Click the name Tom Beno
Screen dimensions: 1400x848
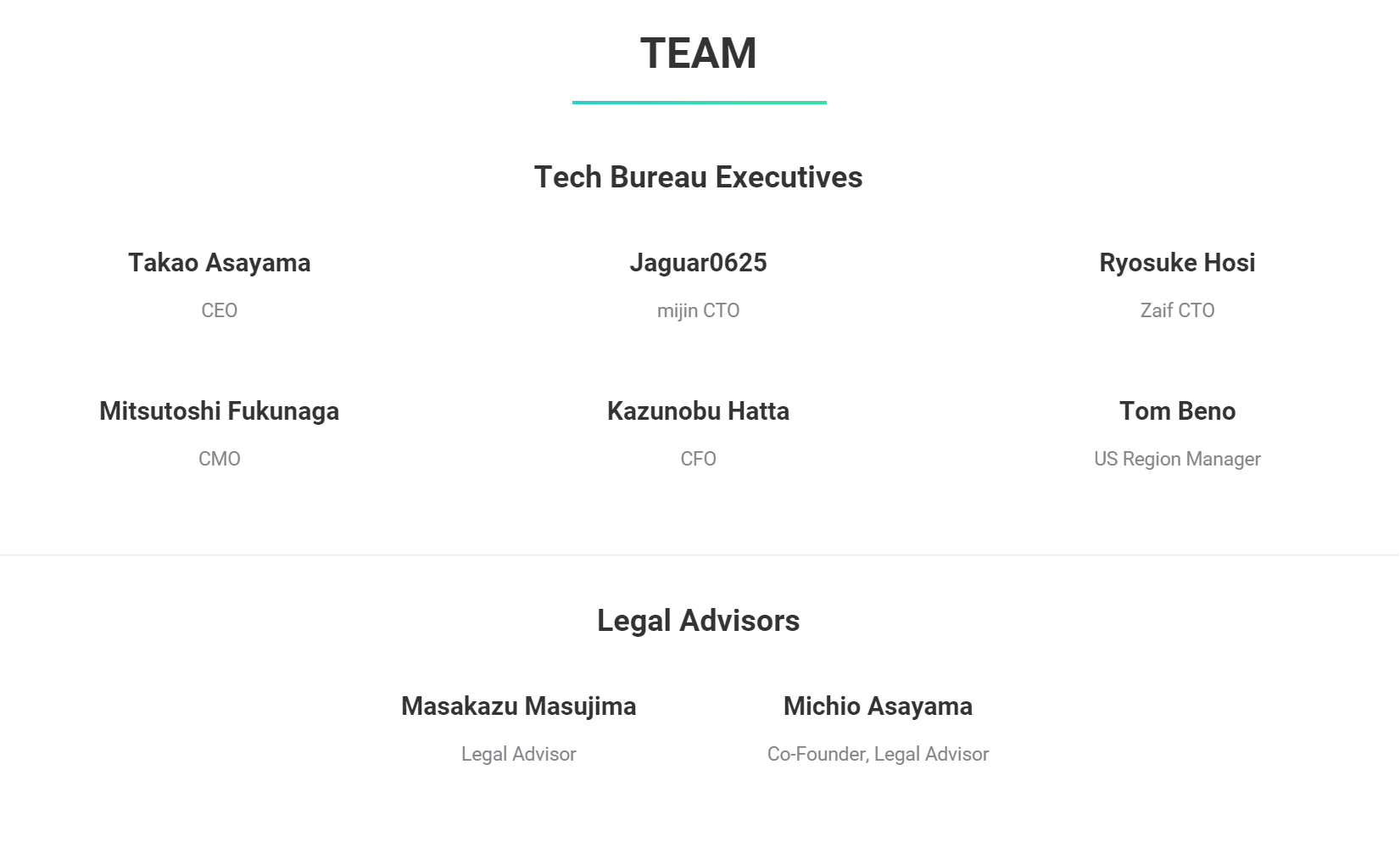(x=1177, y=411)
